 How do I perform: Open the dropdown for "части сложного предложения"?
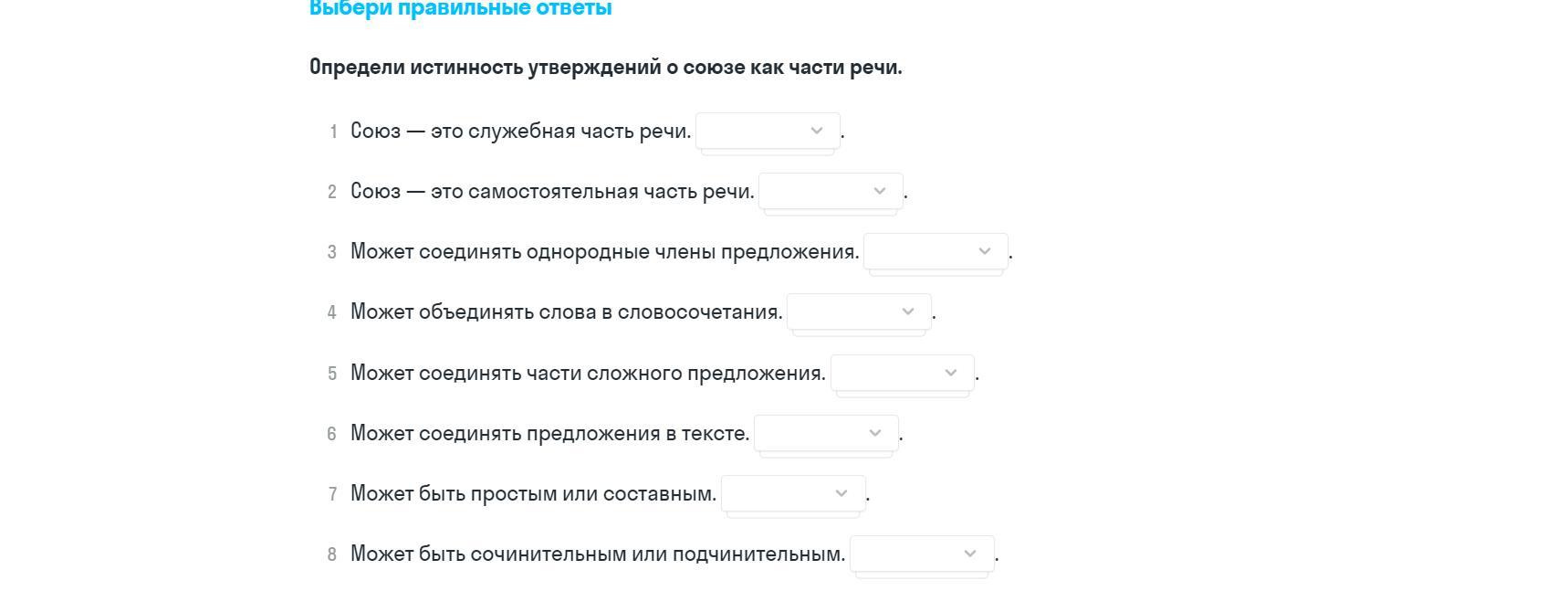point(902,373)
